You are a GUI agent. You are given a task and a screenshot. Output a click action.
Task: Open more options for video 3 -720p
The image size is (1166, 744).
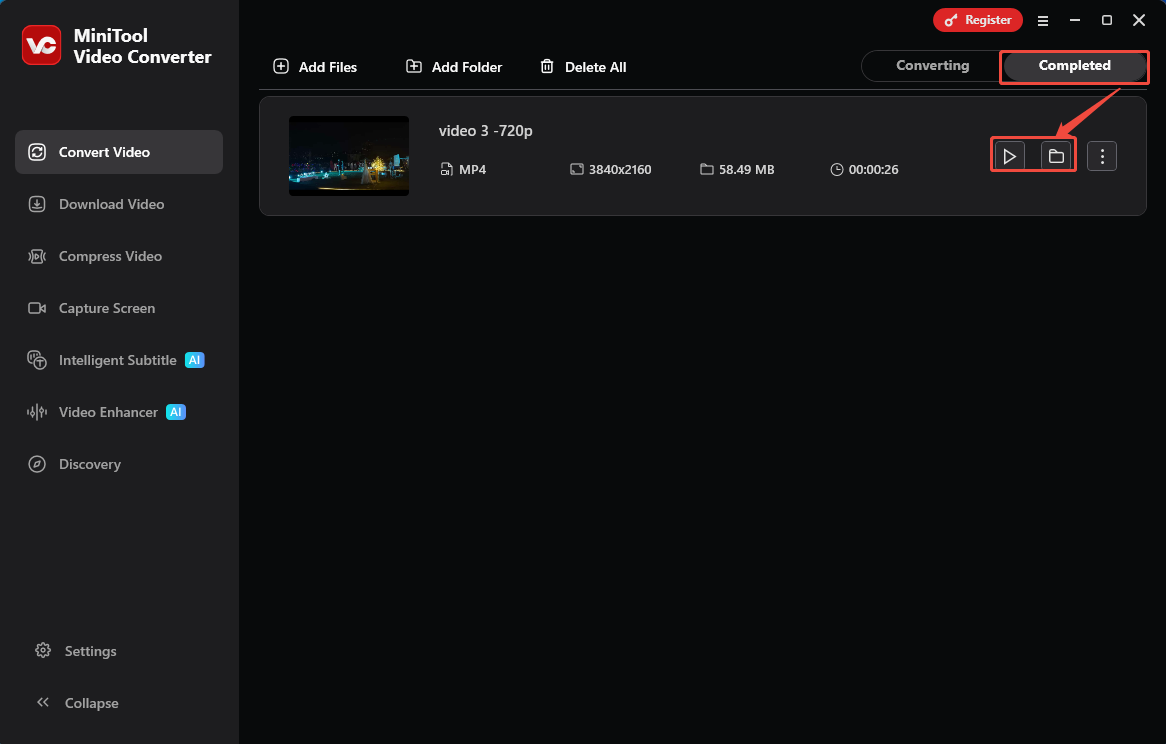1102,156
